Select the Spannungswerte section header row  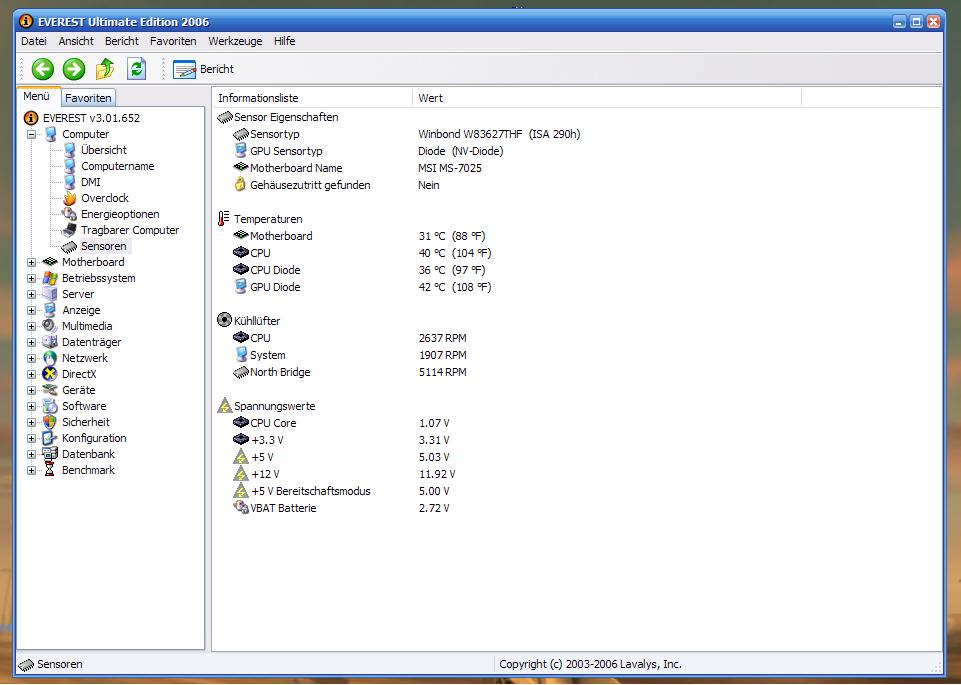[267, 406]
